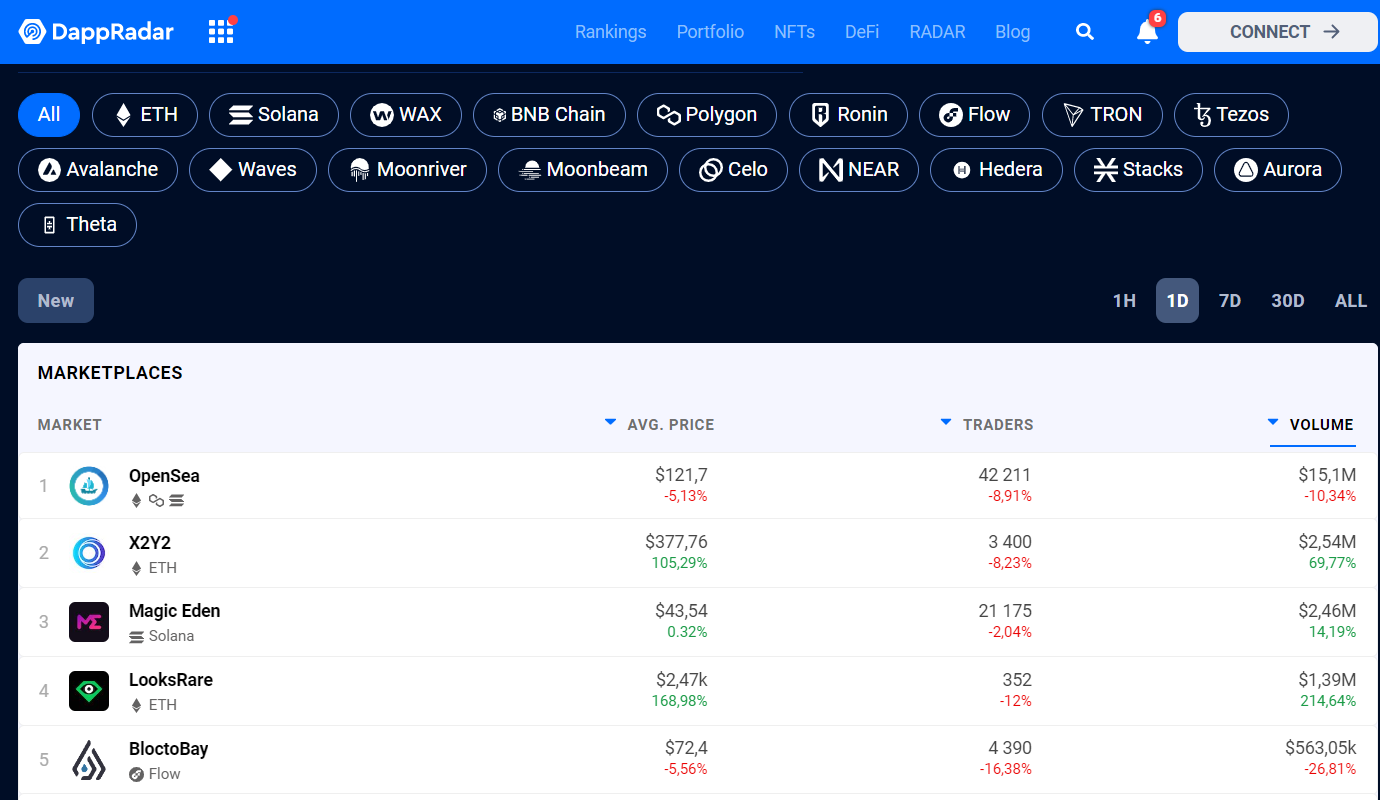
Task: Filter marketplaces by WAX chain
Action: pyautogui.click(x=406, y=114)
